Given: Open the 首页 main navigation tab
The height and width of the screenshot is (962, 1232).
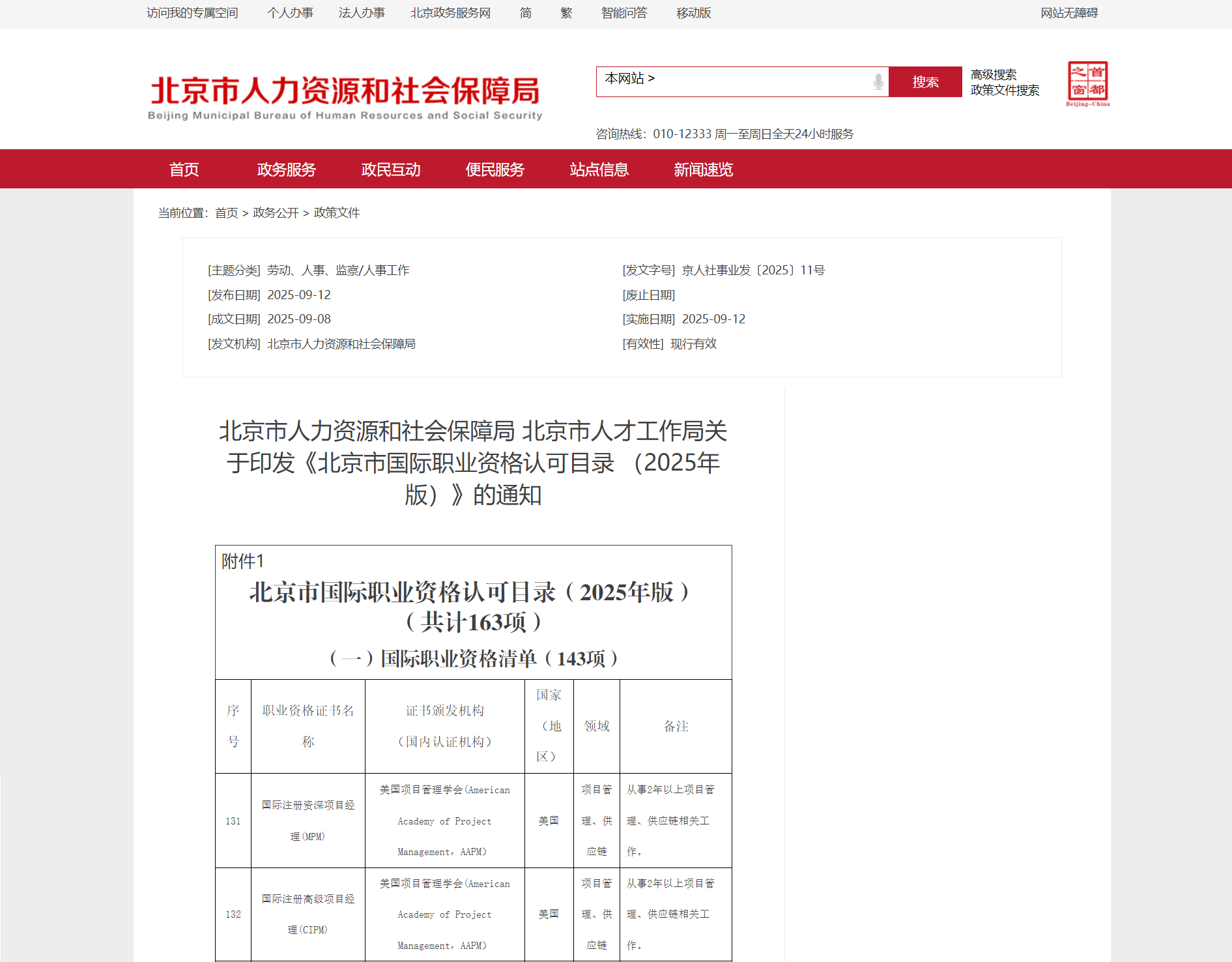Looking at the screenshot, I should (184, 169).
